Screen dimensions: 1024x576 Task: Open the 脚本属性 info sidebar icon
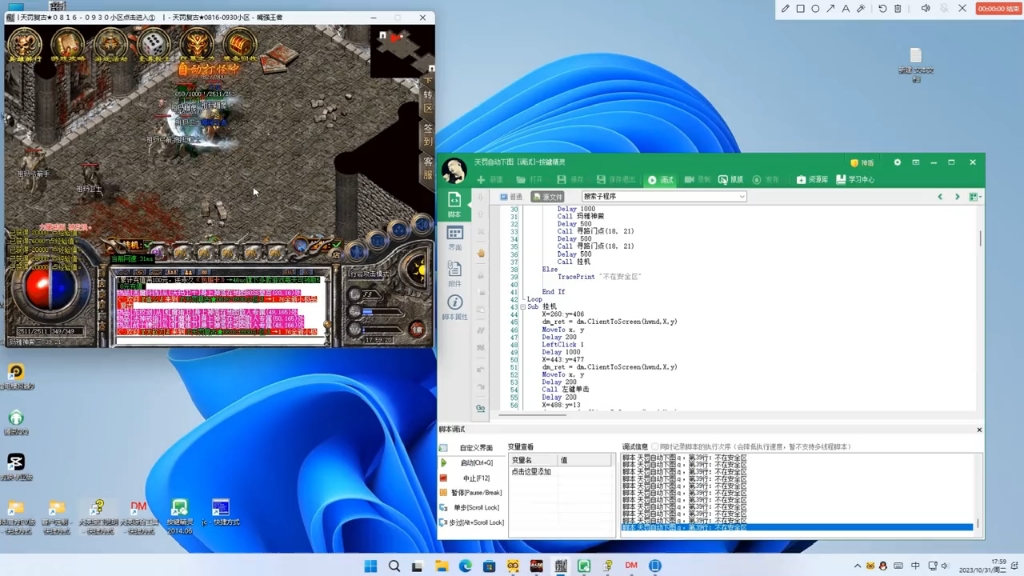coord(454,307)
